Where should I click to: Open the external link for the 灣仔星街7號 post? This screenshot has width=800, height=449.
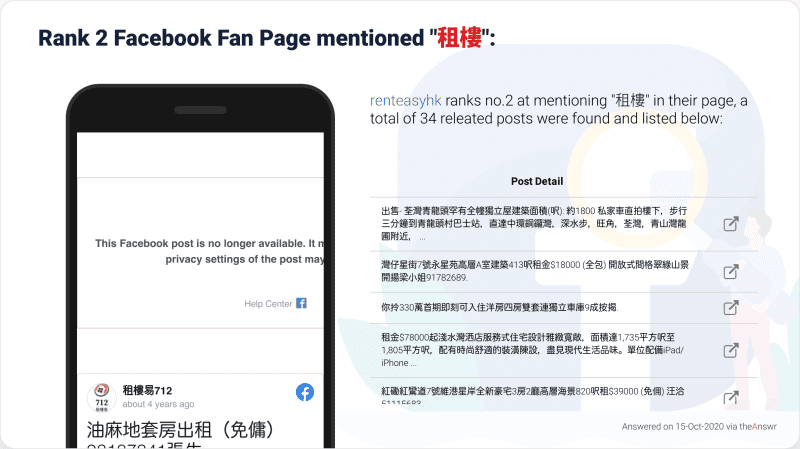(731, 271)
